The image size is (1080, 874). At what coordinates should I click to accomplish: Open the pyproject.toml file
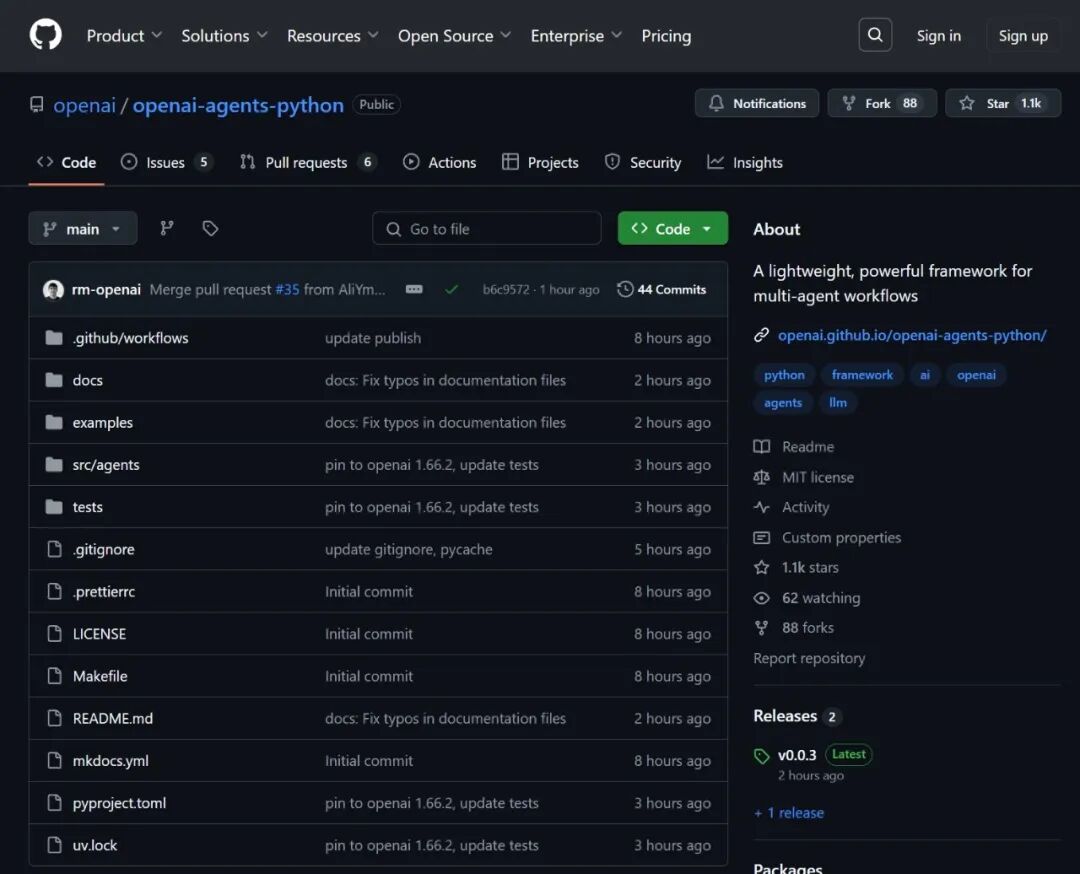pyautogui.click(x=119, y=803)
